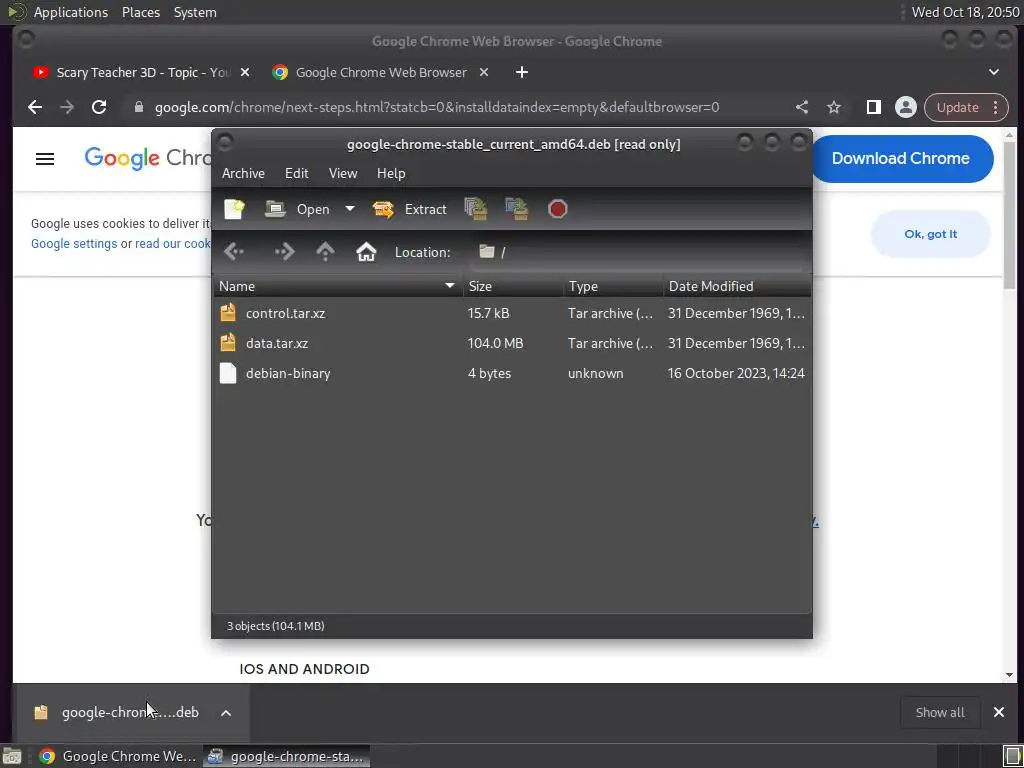Click Add files to archive icon

point(476,209)
